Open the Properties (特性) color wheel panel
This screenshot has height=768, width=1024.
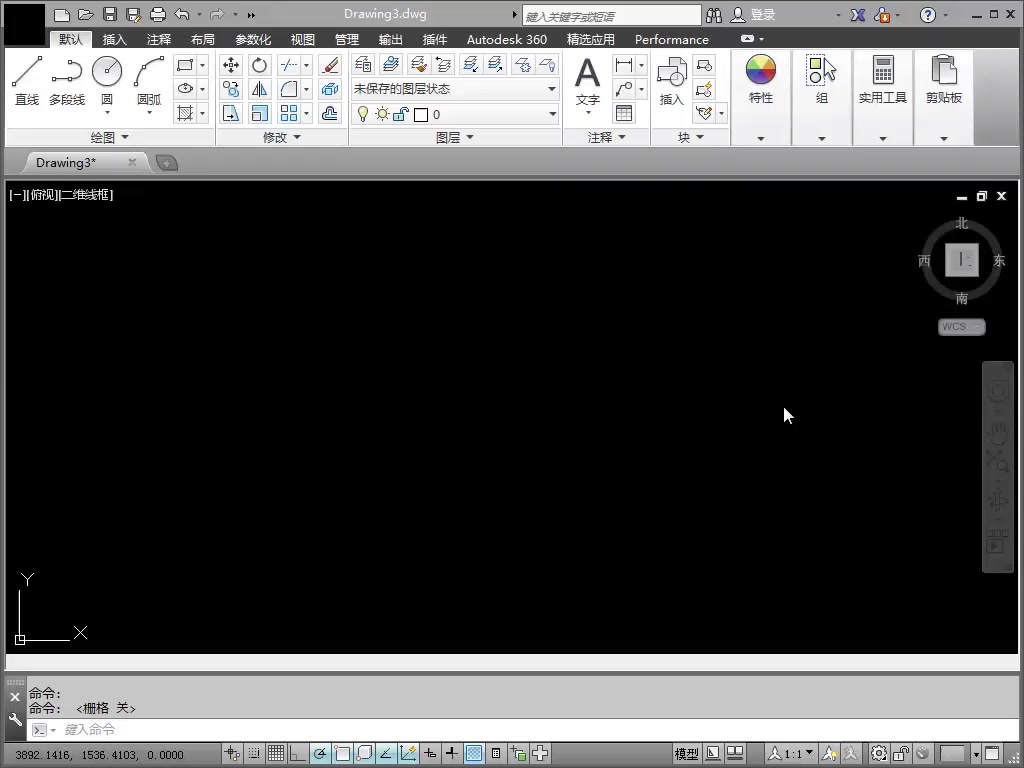pos(760,80)
